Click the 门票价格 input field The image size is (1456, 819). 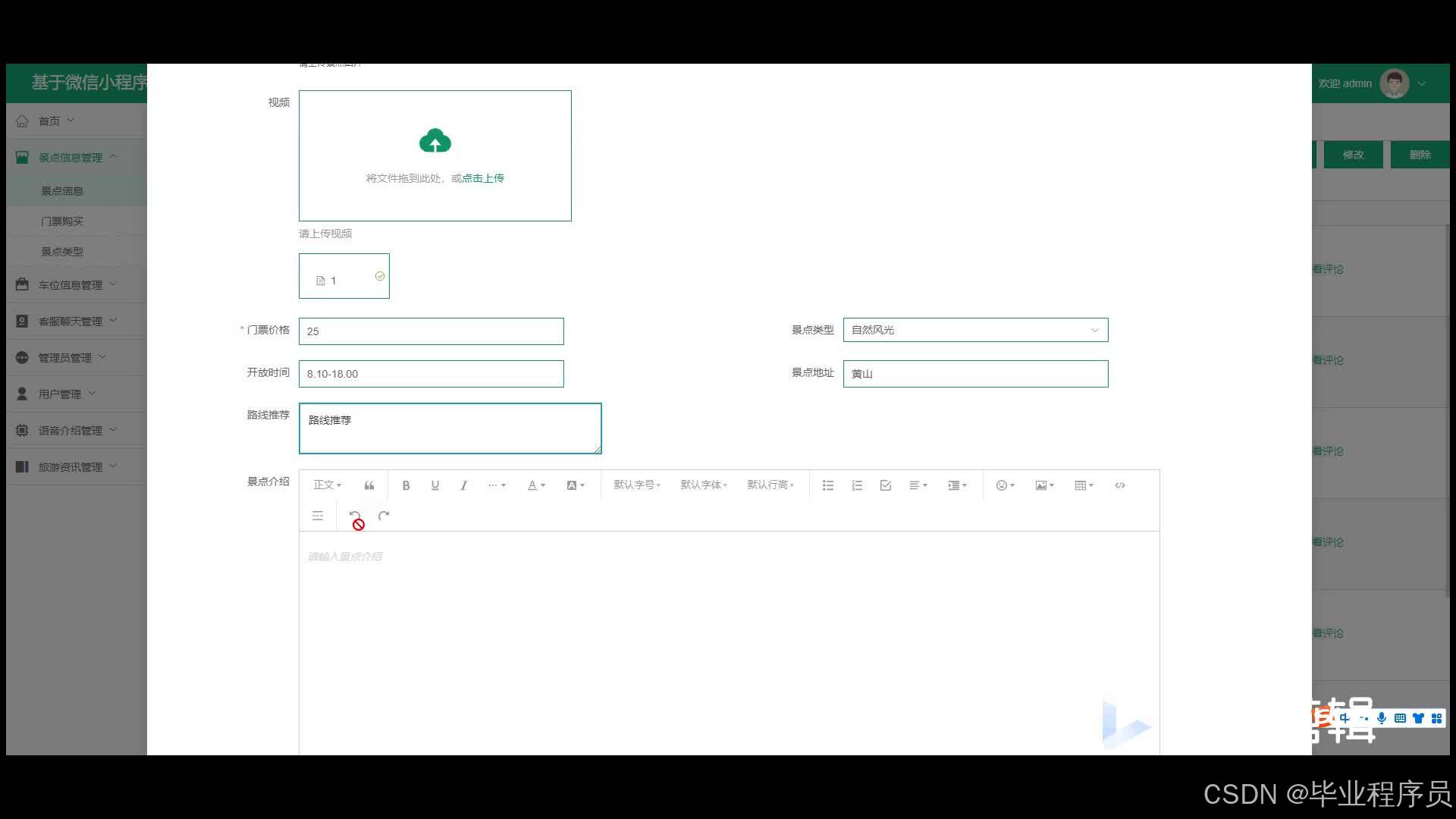431,331
